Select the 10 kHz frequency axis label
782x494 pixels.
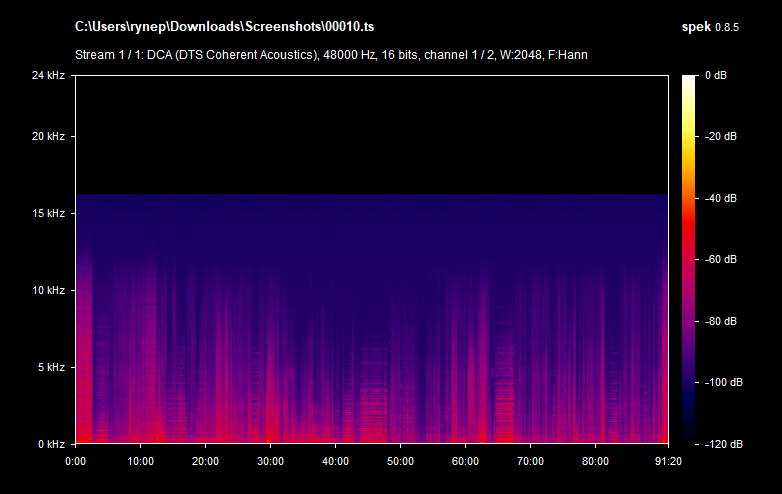(47, 291)
